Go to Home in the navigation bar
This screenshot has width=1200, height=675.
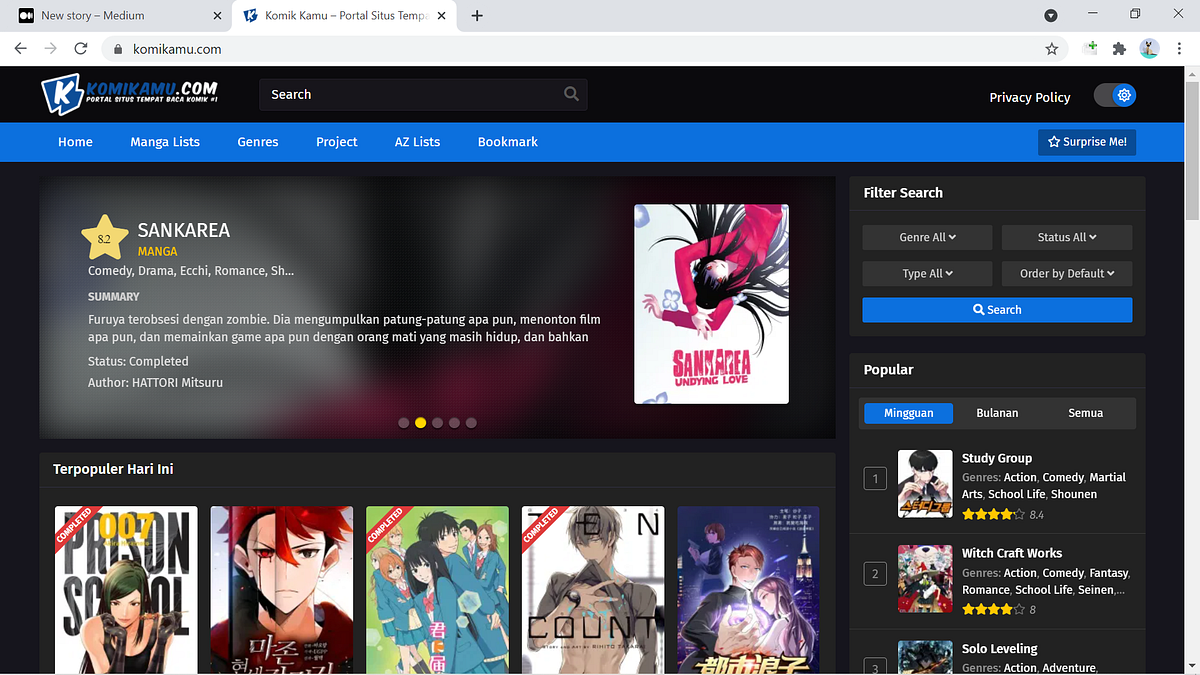click(75, 142)
